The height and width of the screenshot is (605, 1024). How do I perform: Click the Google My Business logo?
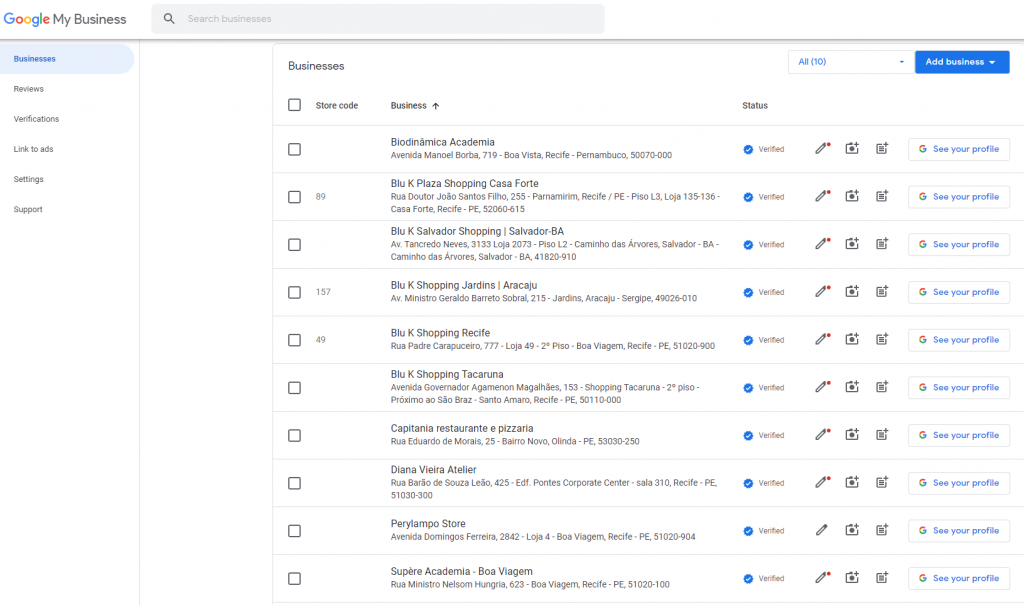(65, 19)
